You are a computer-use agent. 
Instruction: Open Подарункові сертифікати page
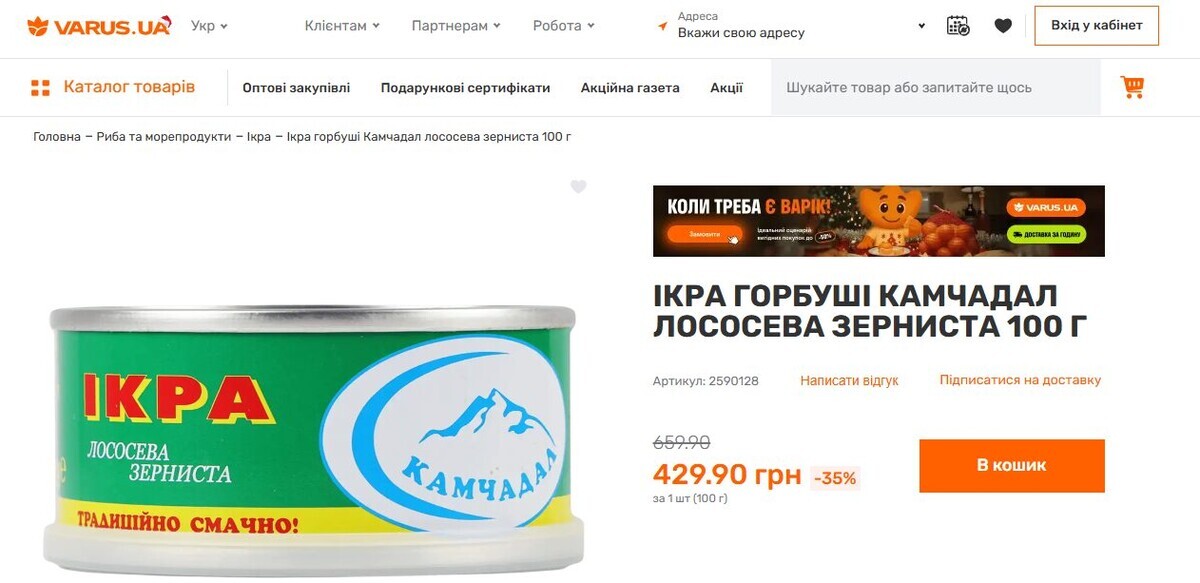click(465, 88)
